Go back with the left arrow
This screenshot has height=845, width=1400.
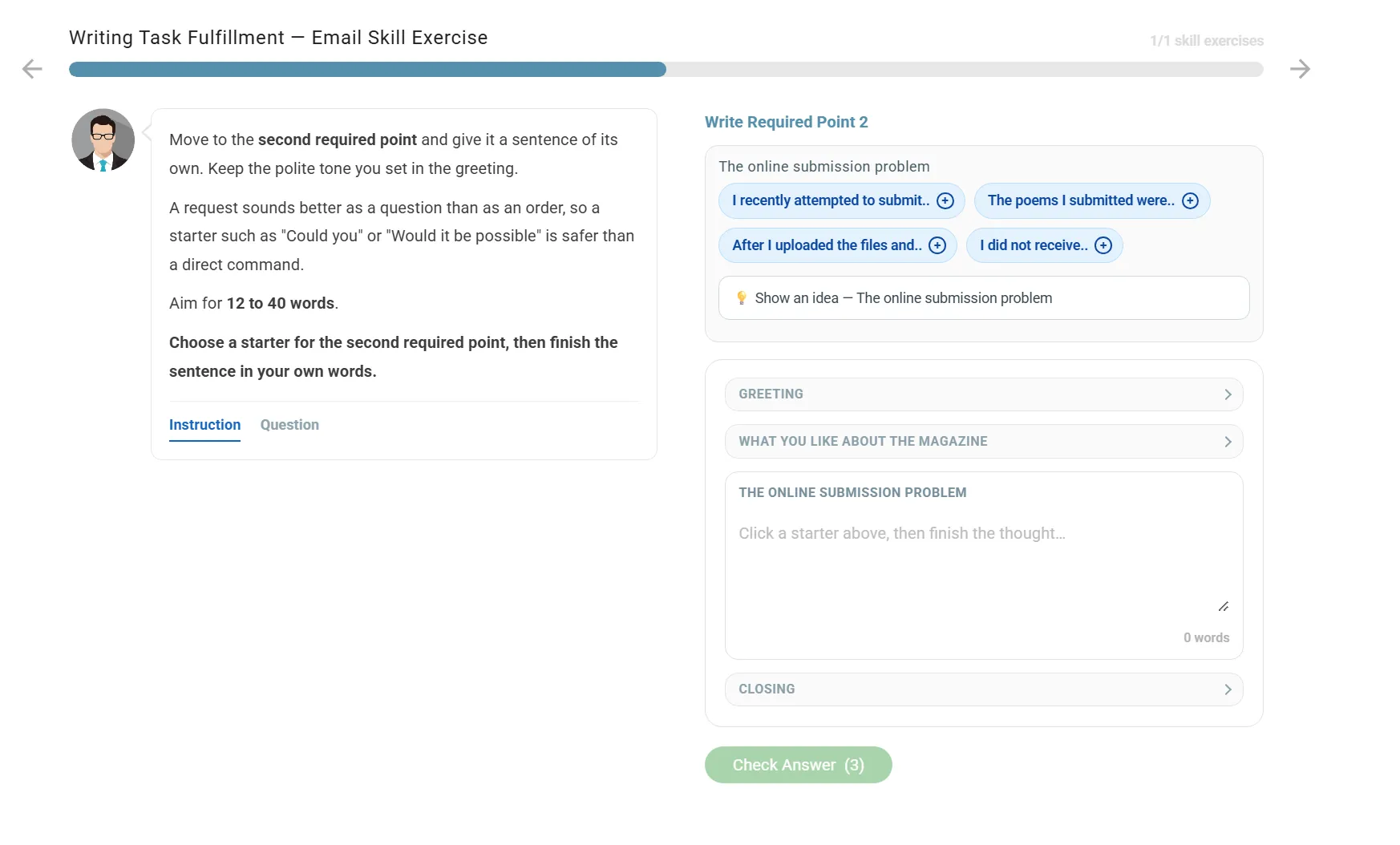pyautogui.click(x=32, y=69)
